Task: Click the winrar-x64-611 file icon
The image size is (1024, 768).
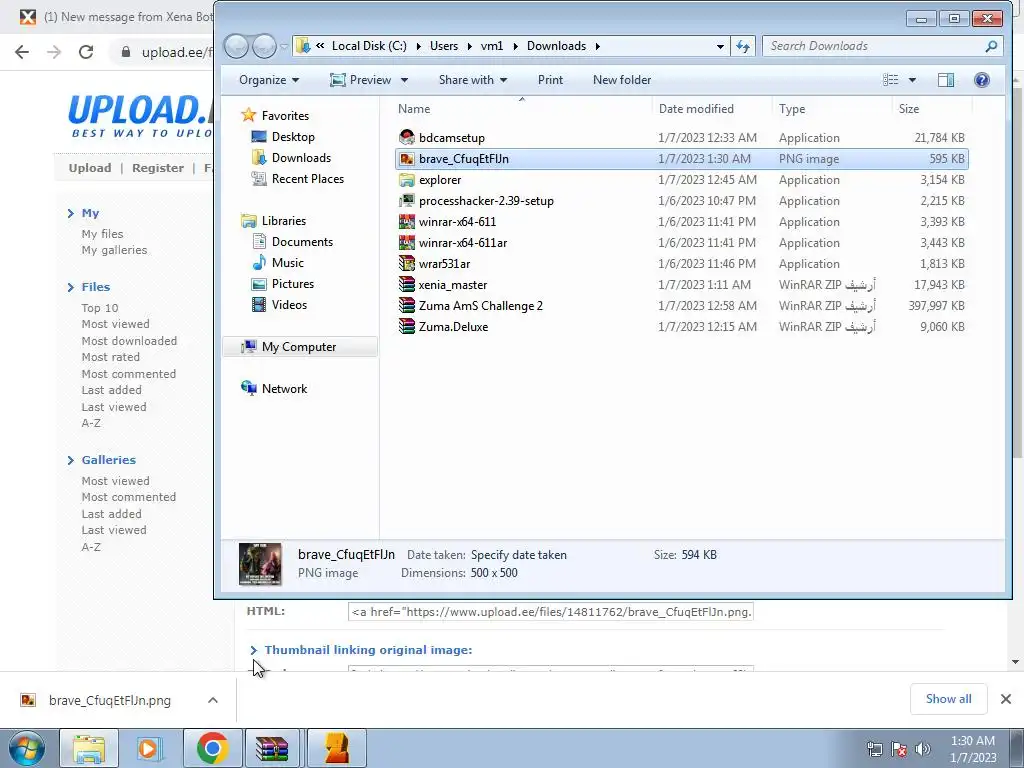Action: click(x=407, y=221)
